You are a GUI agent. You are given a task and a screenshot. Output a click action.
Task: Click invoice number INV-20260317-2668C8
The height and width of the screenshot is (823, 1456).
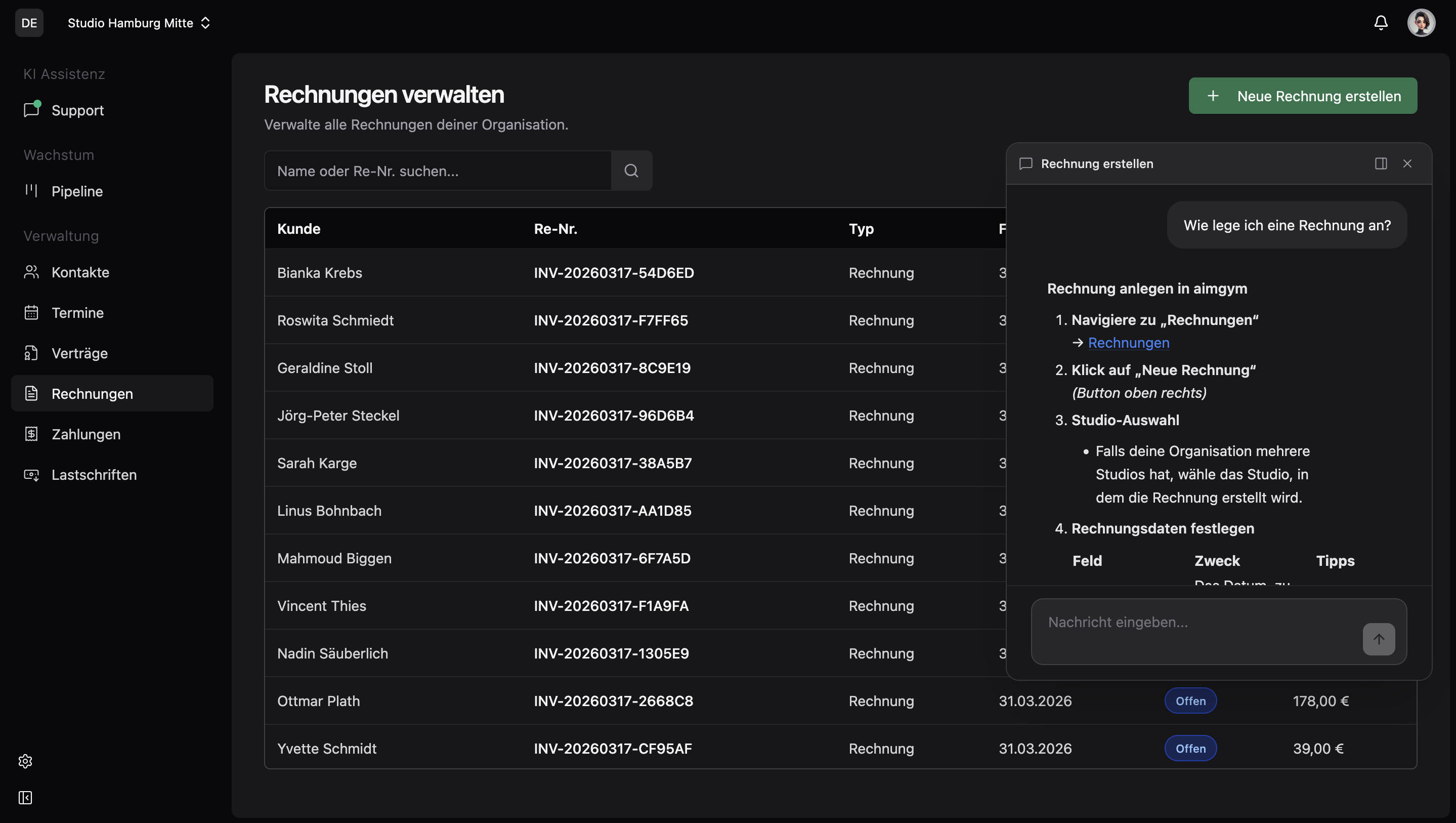613,701
